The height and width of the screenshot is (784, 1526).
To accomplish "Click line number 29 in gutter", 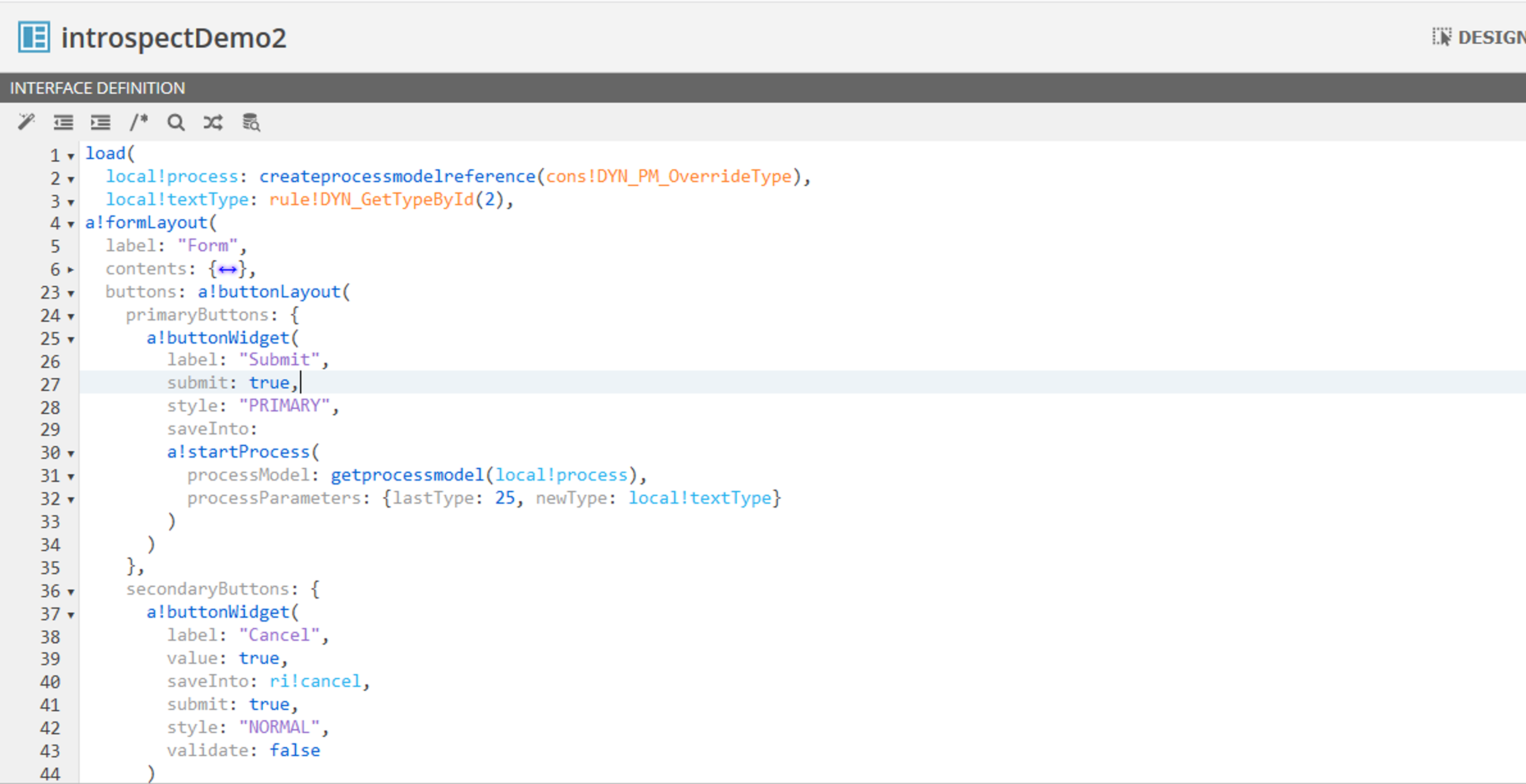I will point(50,430).
